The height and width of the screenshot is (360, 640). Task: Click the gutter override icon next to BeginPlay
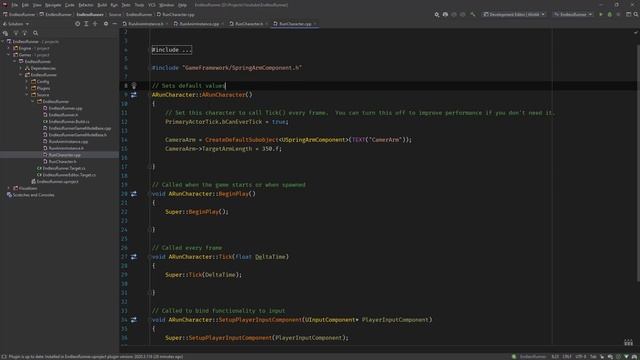point(134,194)
